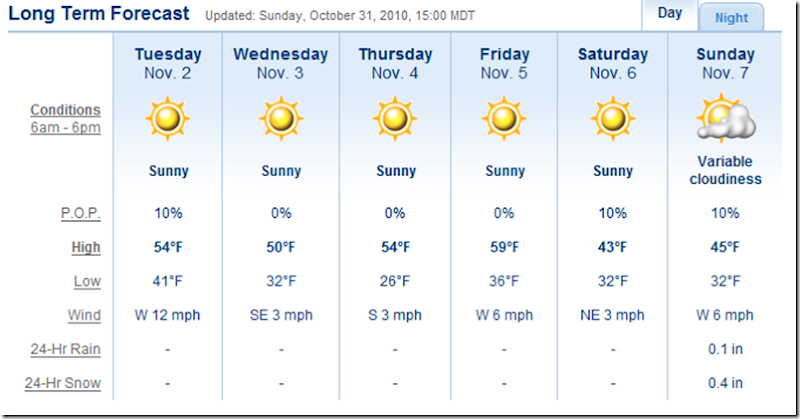Click Wednesday's sunny weather icon
Viewport: 800px width, 419px height.
[281, 120]
